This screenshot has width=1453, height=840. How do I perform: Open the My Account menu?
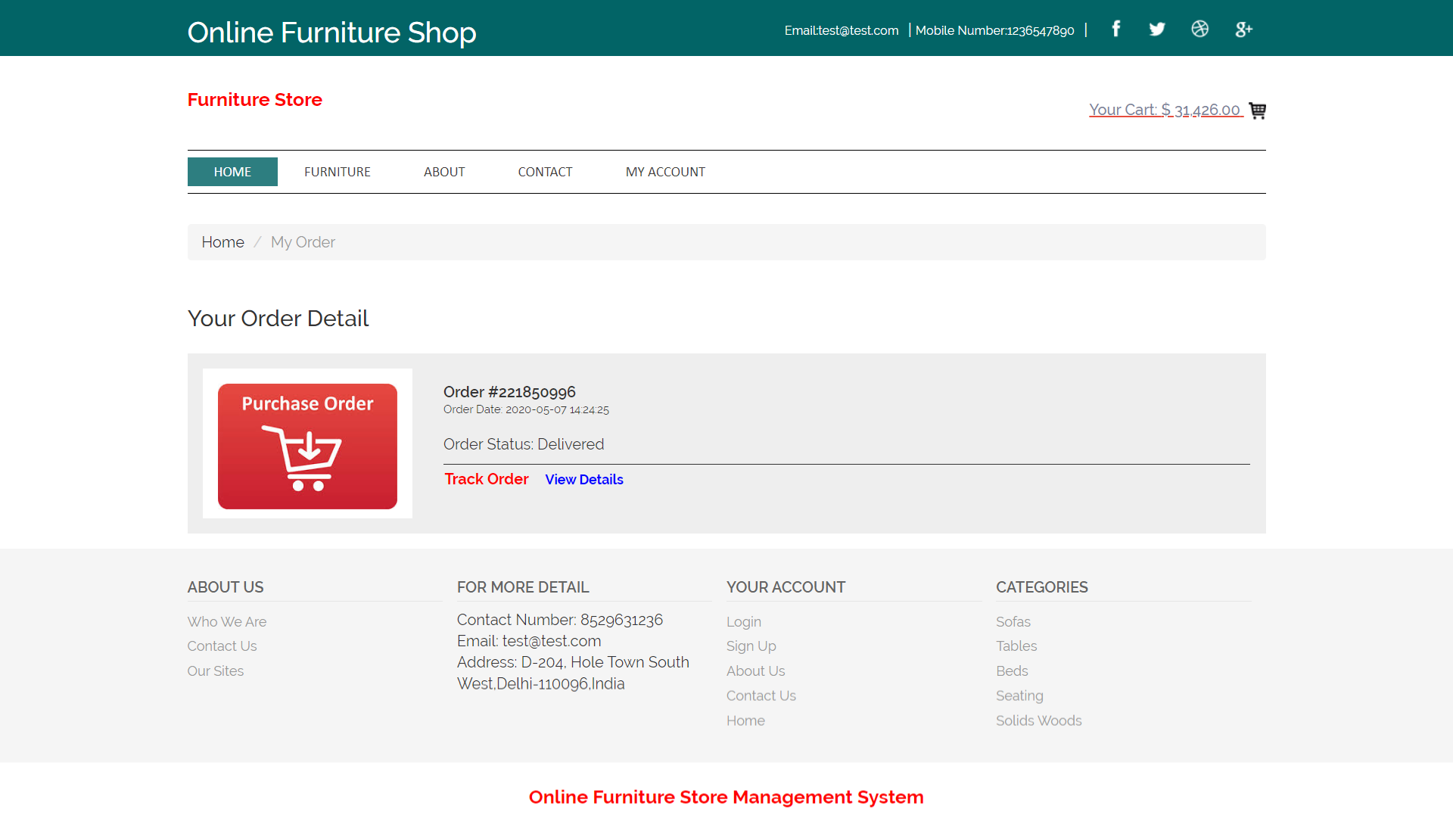tap(665, 172)
